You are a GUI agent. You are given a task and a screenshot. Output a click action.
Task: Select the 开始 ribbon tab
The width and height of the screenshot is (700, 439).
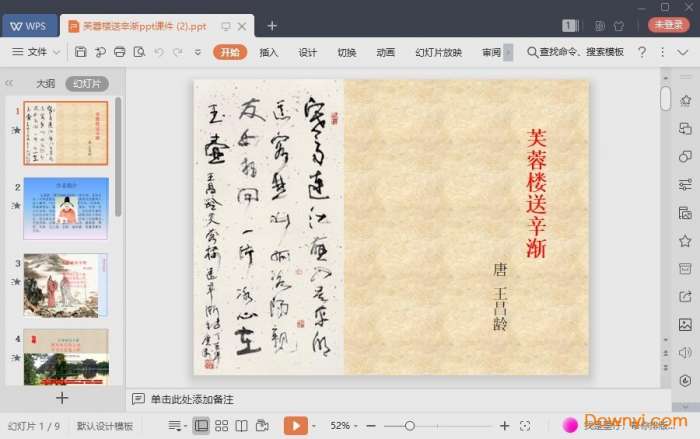(x=230, y=52)
